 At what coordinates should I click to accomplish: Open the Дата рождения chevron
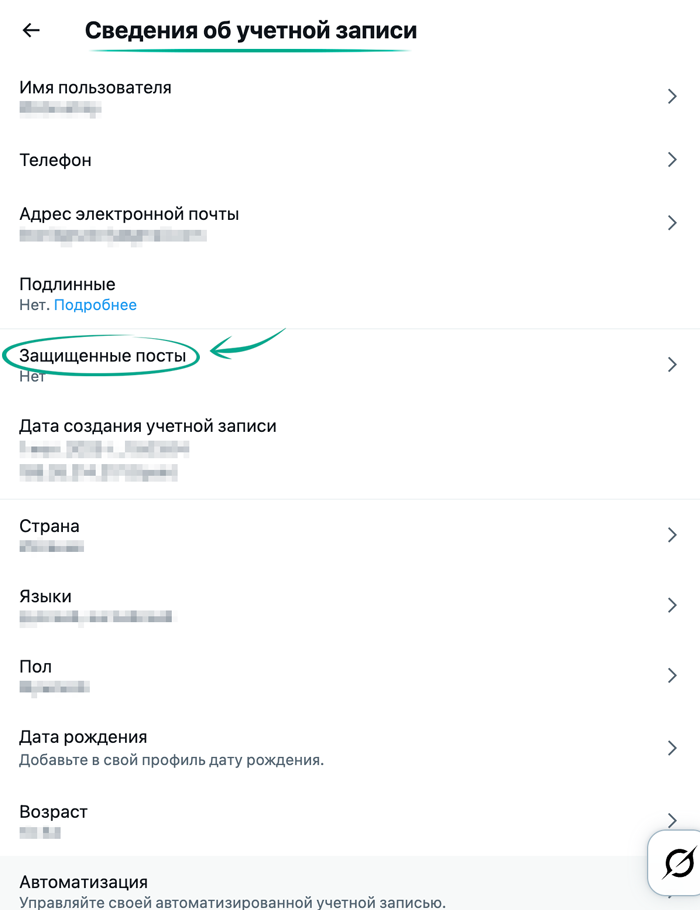pos(672,747)
